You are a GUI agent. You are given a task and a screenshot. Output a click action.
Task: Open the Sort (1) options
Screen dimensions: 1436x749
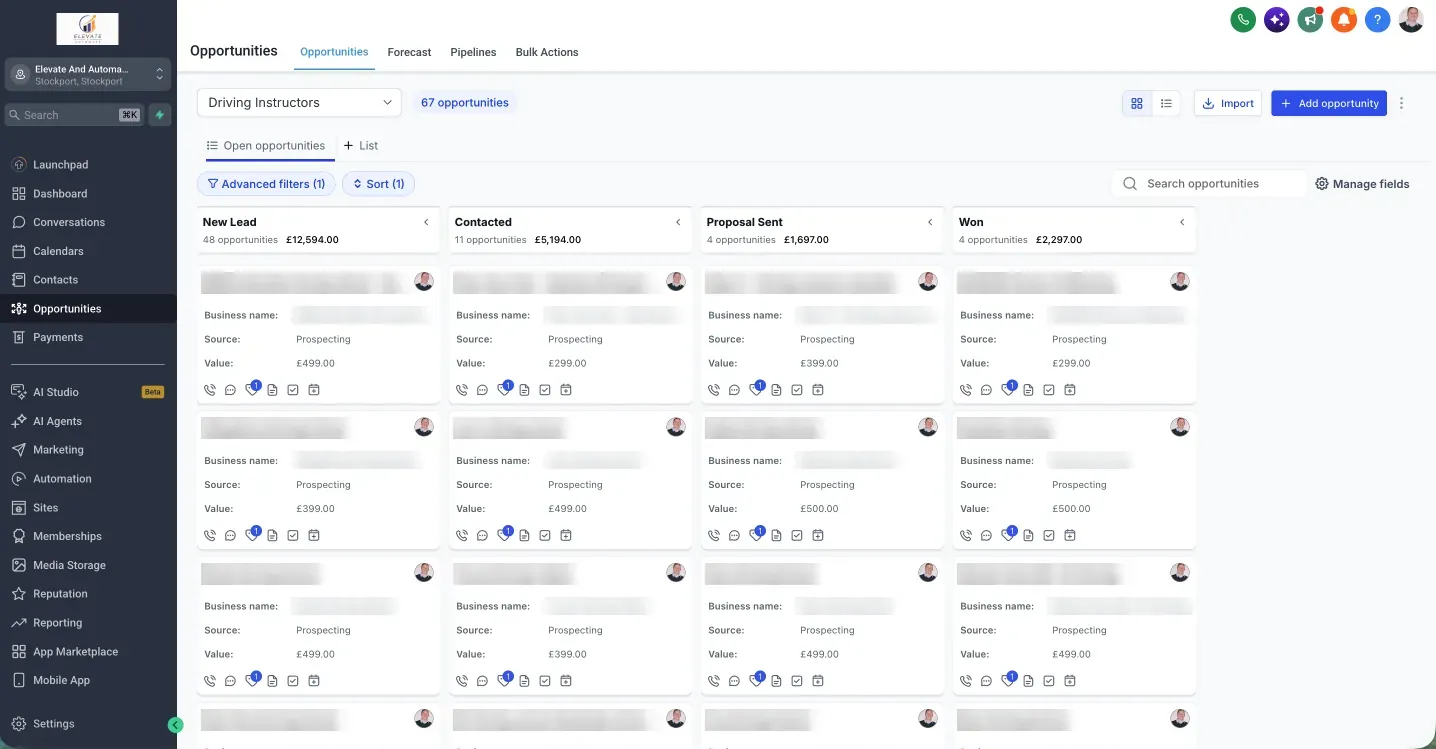click(x=378, y=184)
